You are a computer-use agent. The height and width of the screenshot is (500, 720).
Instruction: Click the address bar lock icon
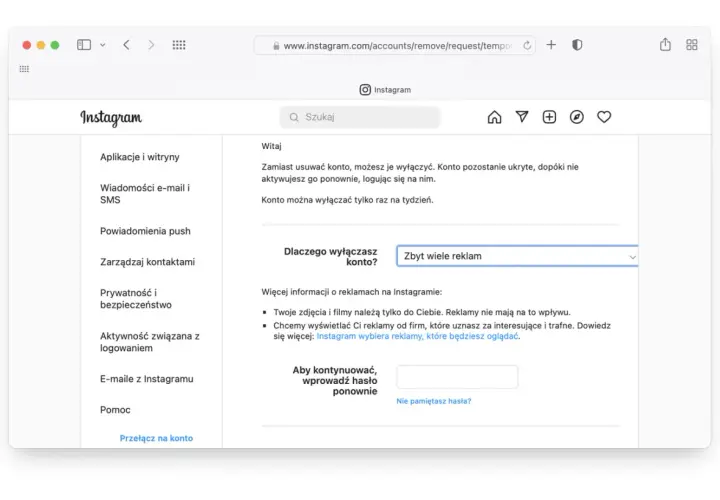point(276,46)
